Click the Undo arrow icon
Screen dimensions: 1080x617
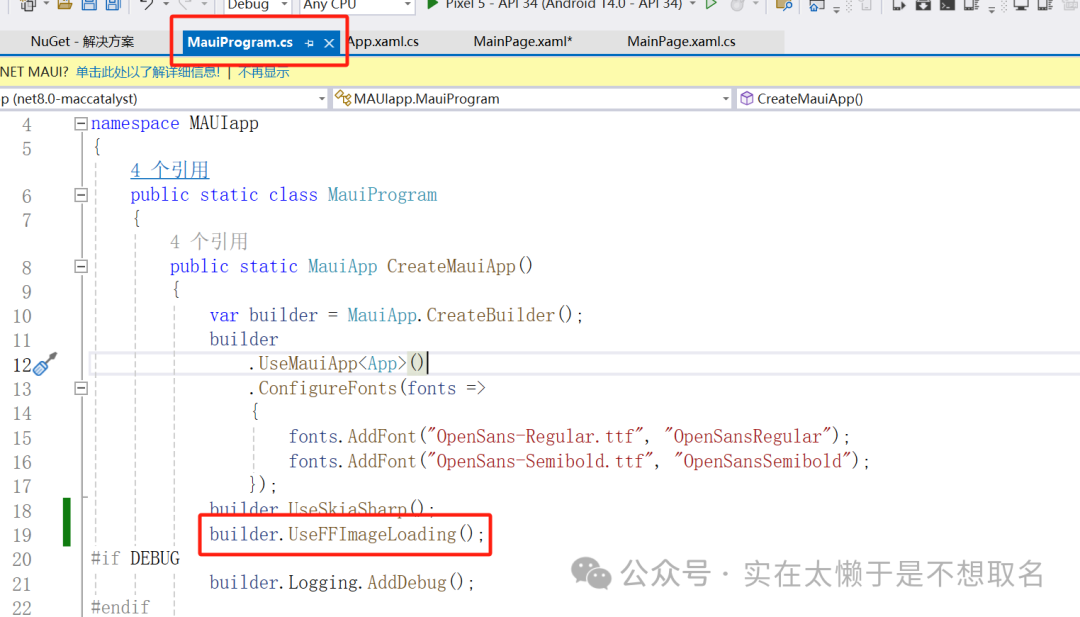147,5
